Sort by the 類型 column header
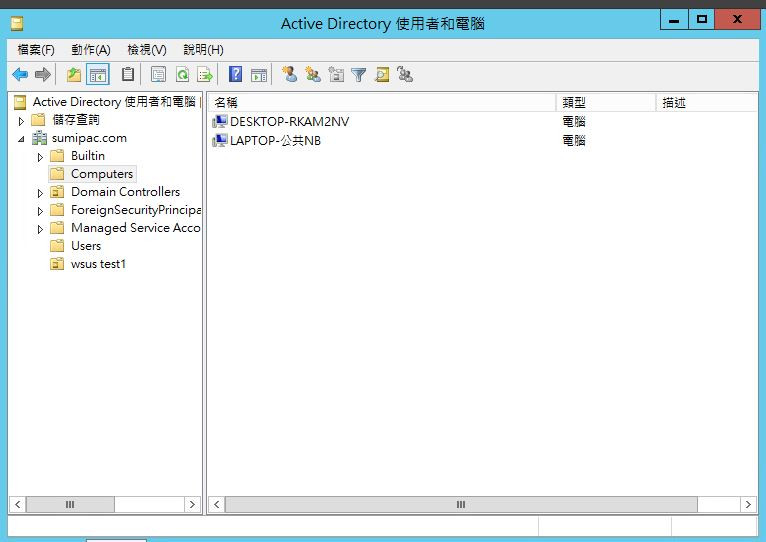The height and width of the screenshot is (542, 766). (x=606, y=103)
